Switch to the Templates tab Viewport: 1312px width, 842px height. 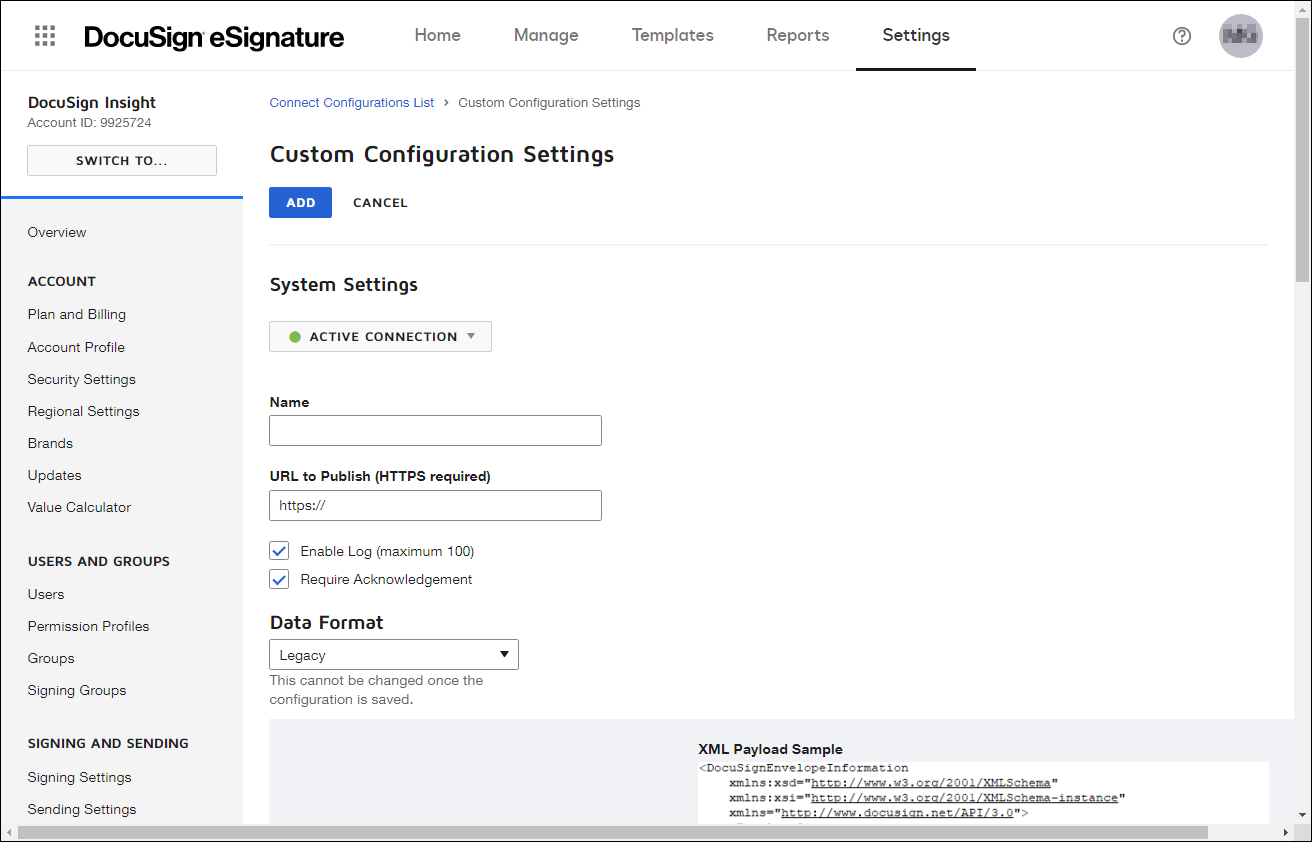tap(673, 35)
